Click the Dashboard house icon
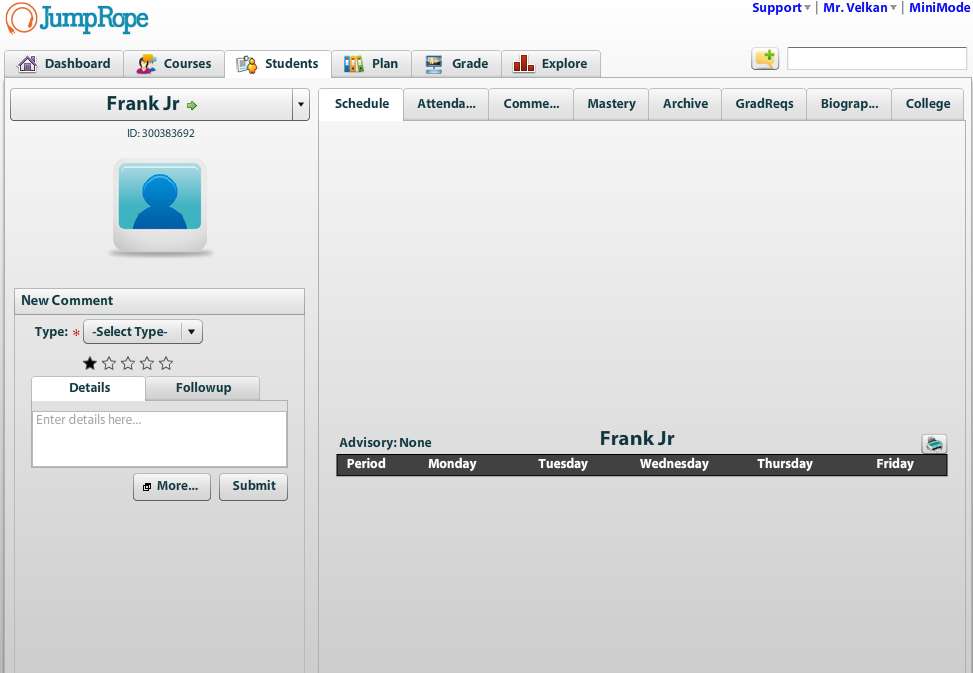This screenshot has height=673, width=973. tap(27, 63)
